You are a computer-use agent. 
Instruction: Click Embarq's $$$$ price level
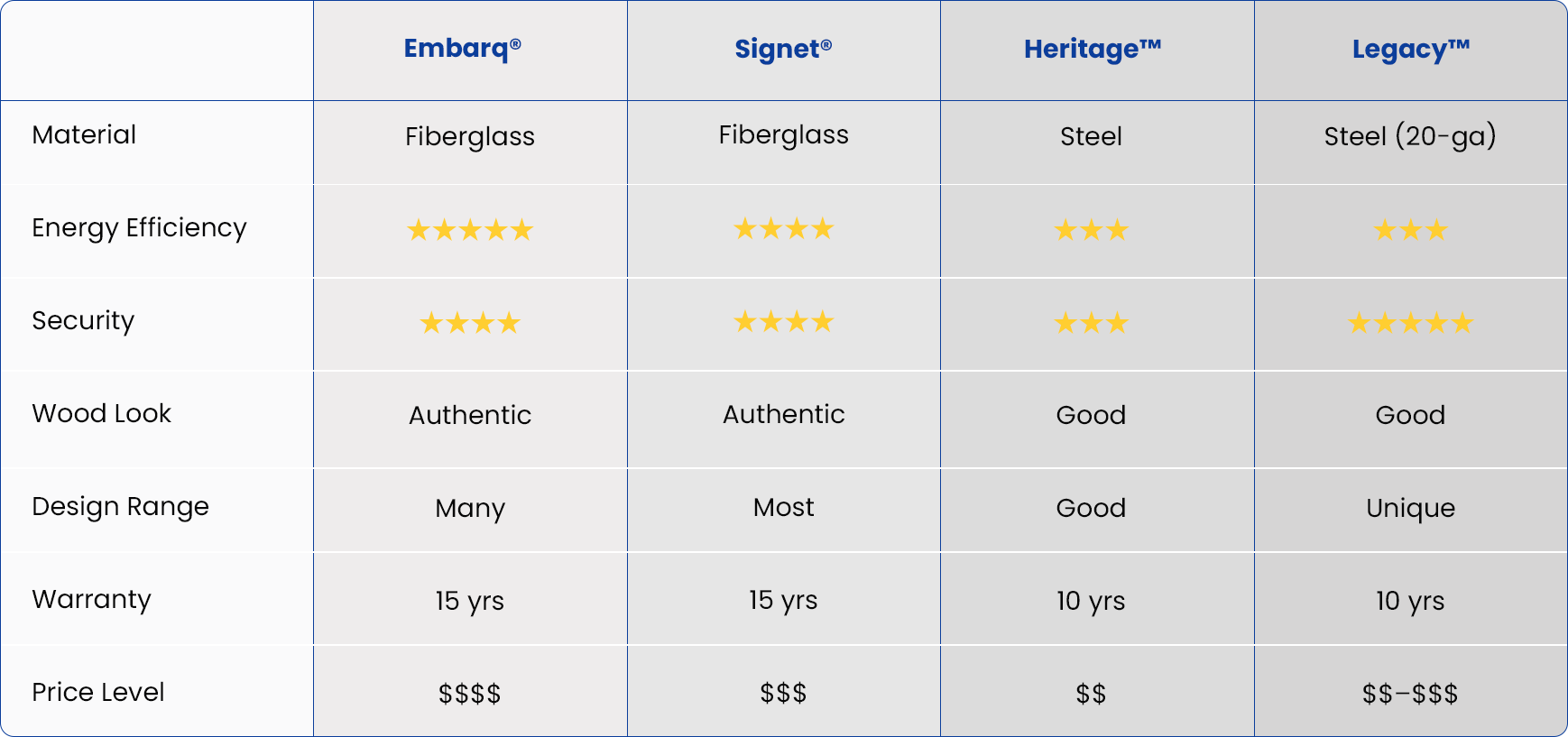point(470,694)
